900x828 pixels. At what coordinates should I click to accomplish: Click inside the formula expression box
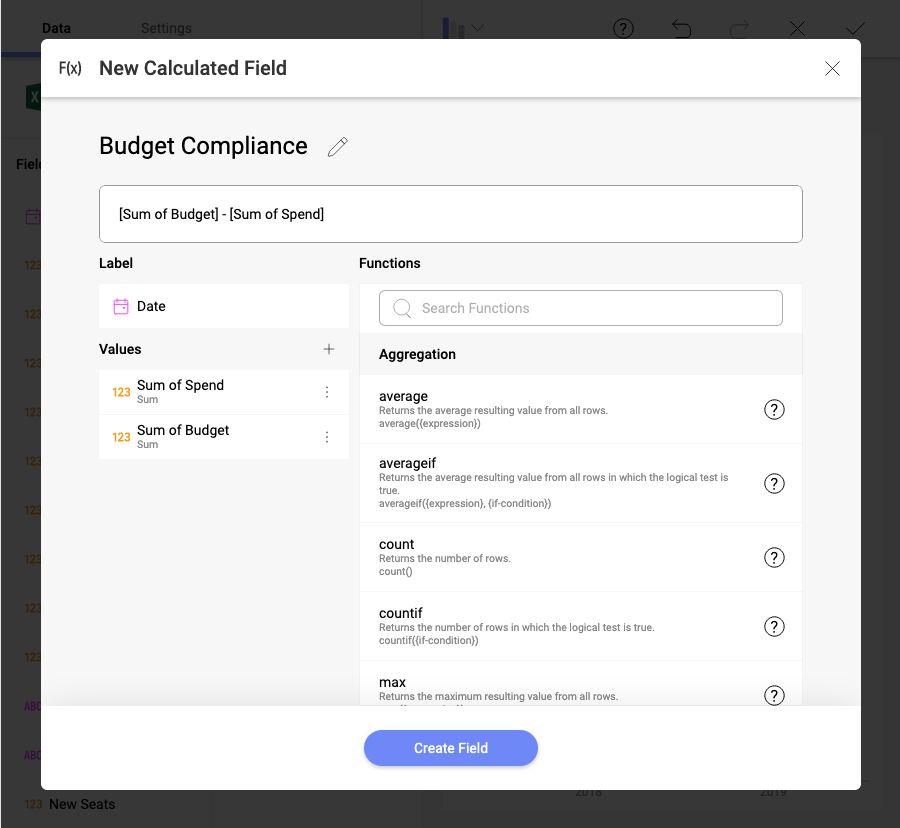450,214
